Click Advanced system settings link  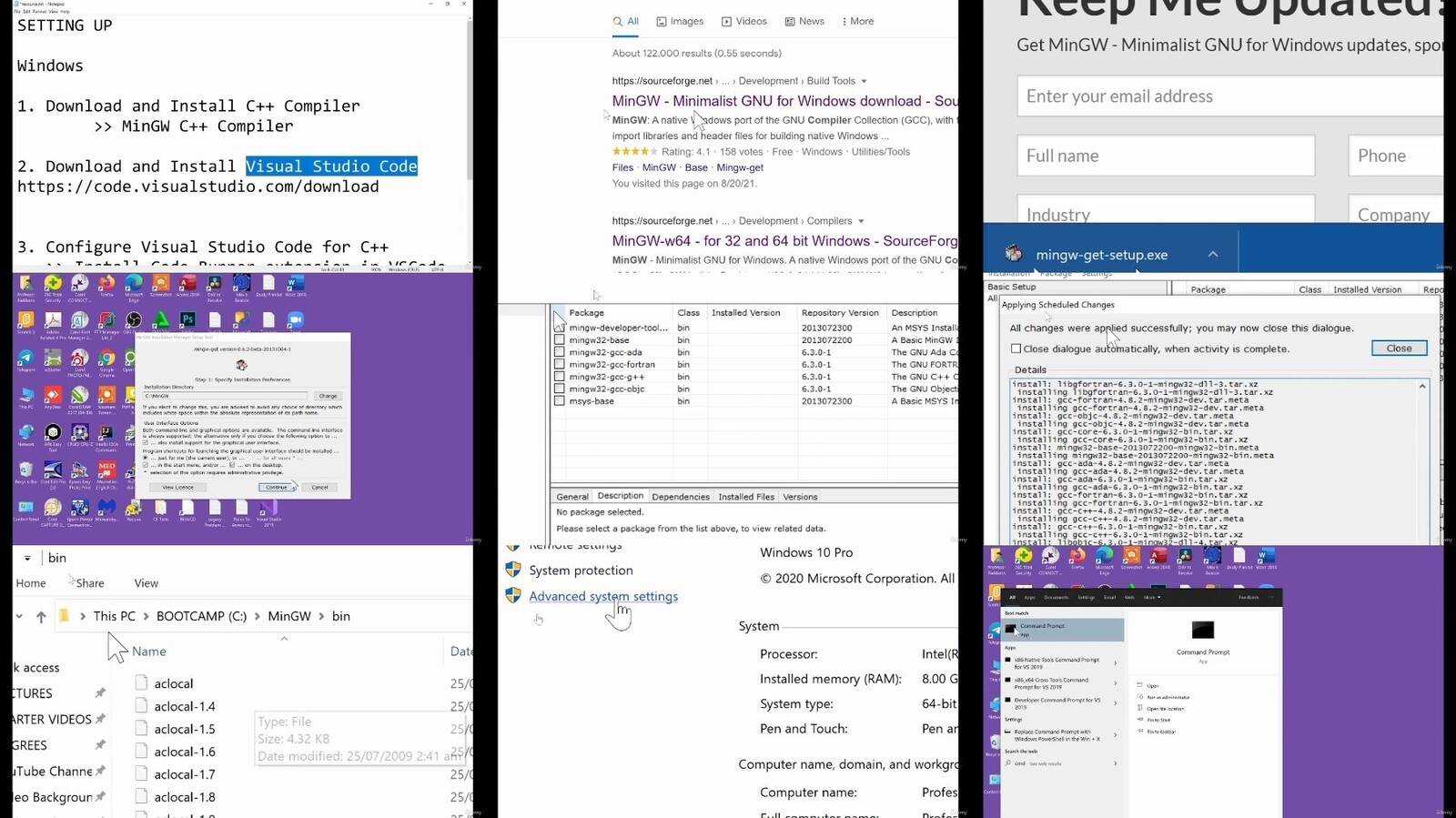603,596
